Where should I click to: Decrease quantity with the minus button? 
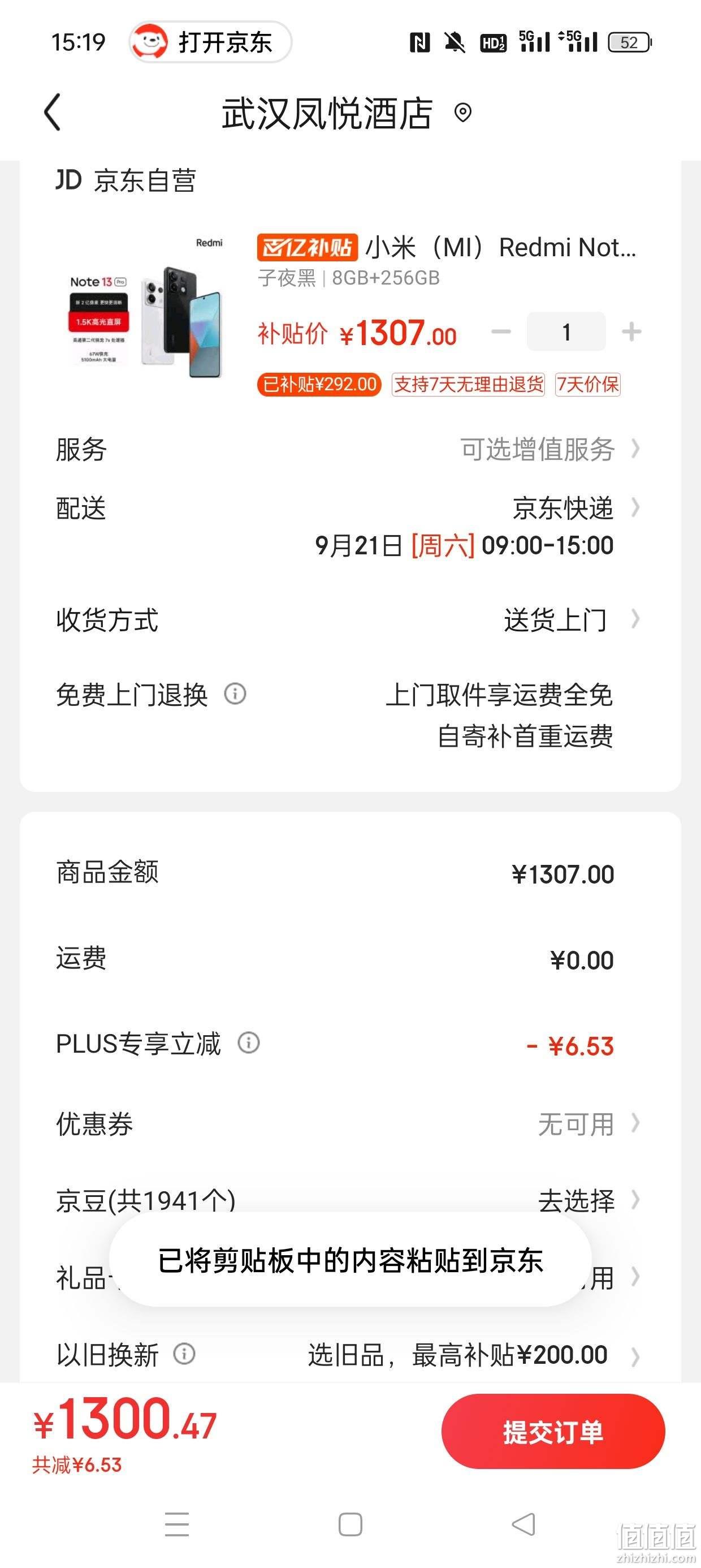click(x=501, y=331)
